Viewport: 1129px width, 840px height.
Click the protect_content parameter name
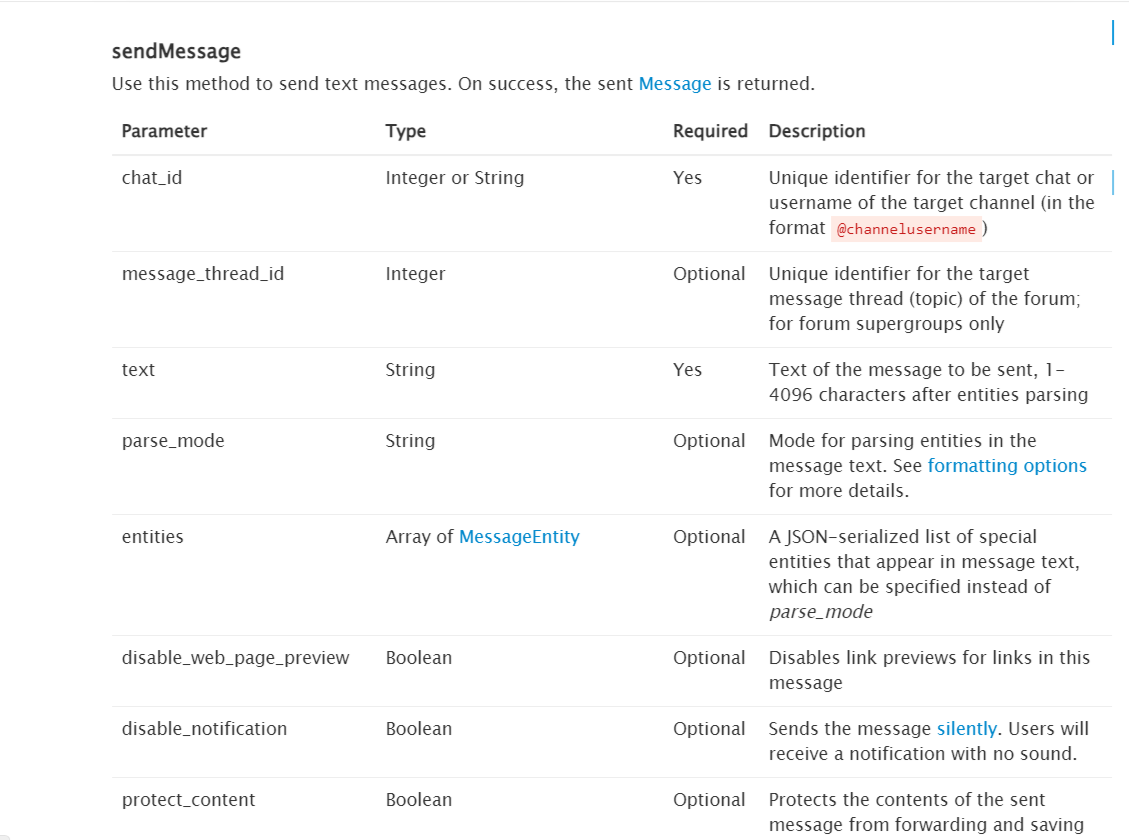point(189,800)
